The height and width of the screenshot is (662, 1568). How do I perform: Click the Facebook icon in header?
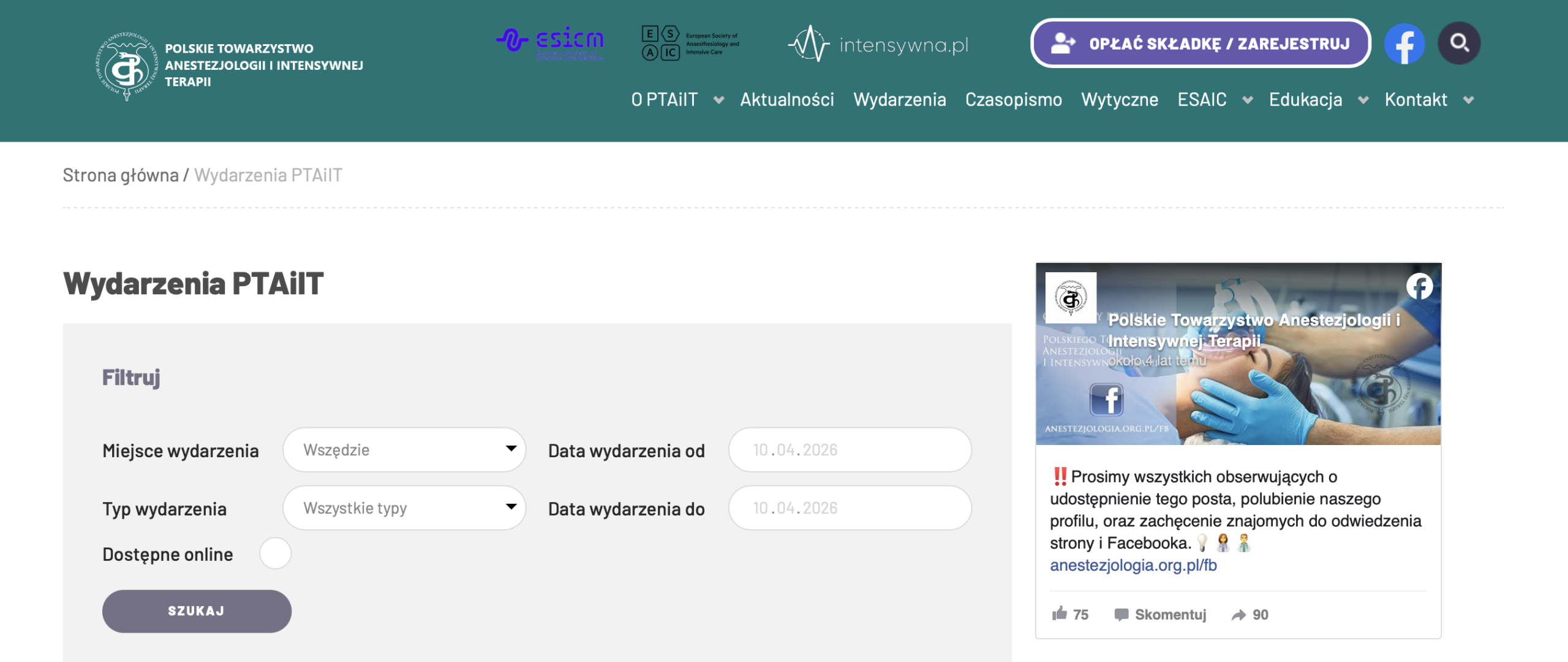pos(1404,44)
